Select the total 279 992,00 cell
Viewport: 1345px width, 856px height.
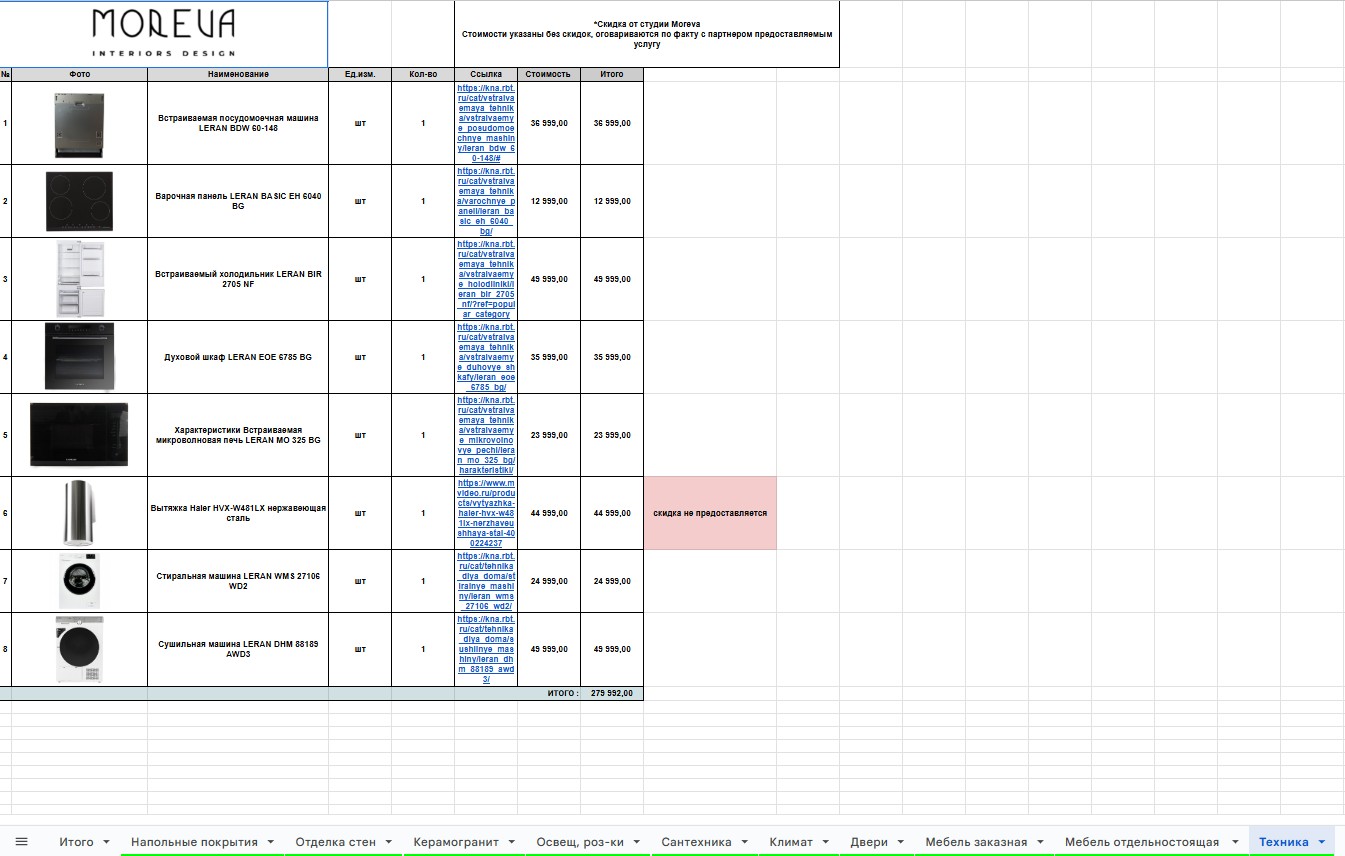[x=612, y=693]
